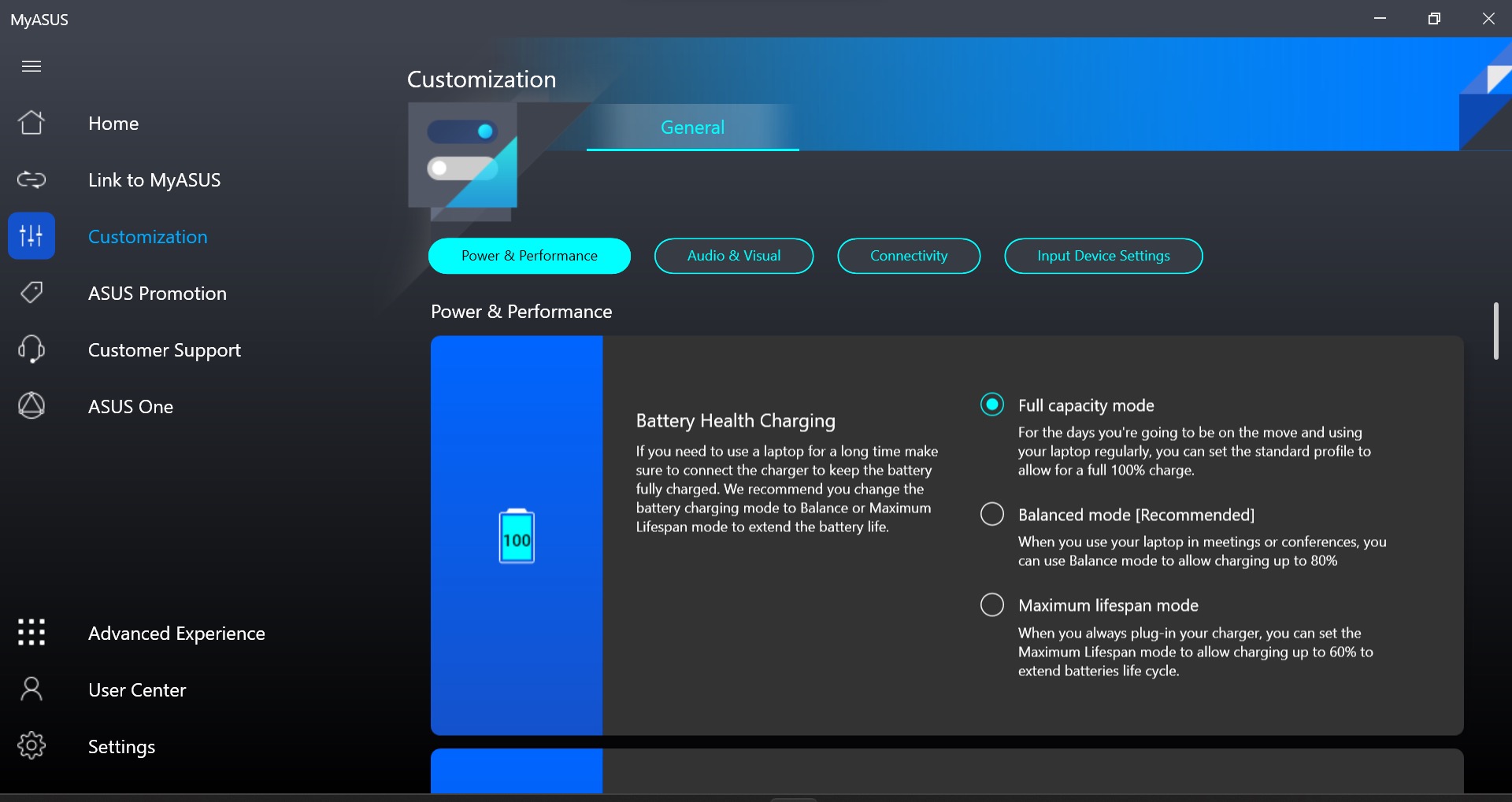Click the Customization page title
1512x802 pixels.
click(482, 79)
